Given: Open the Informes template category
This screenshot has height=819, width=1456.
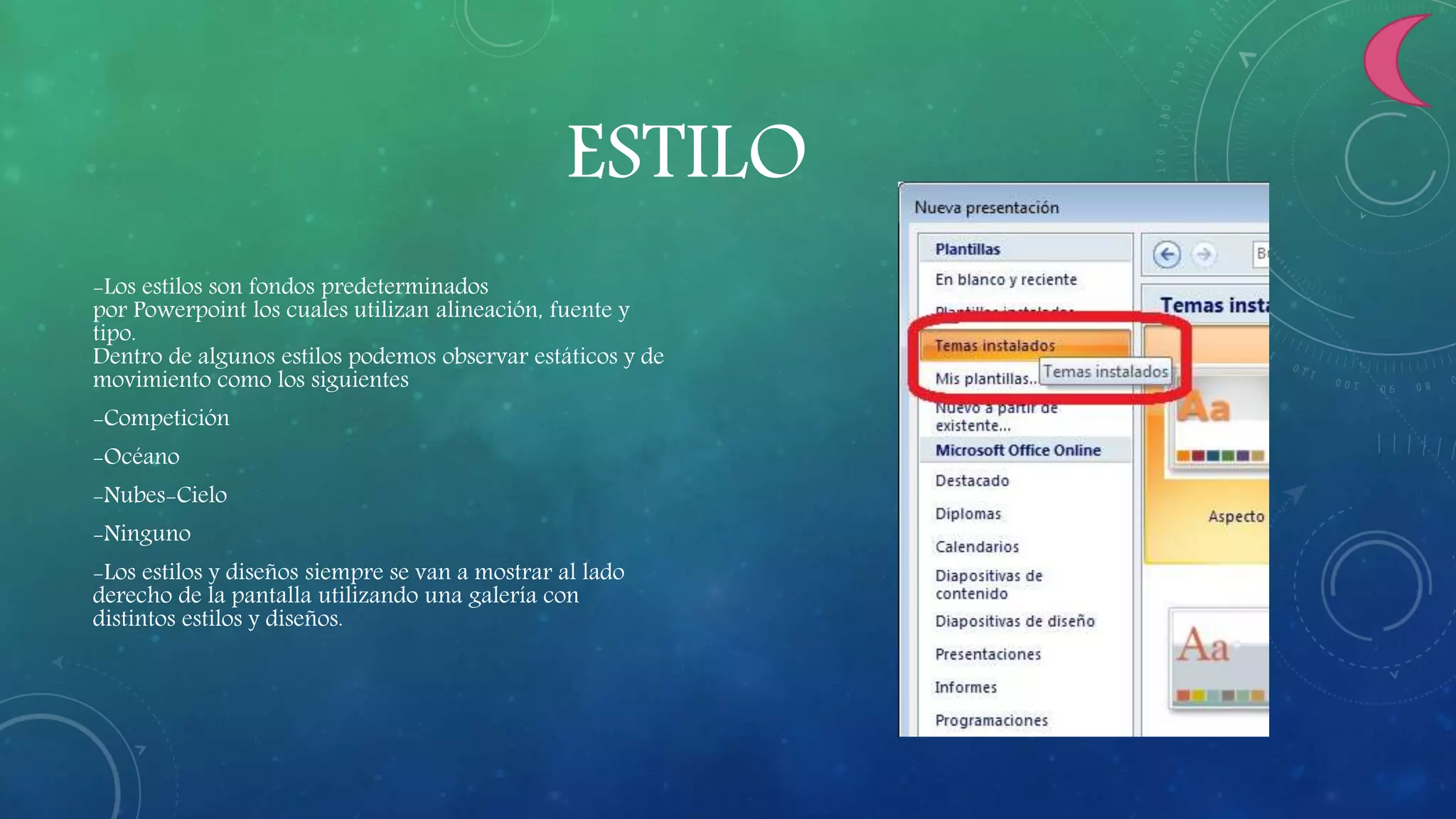Looking at the screenshot, I should pyautogui.click(x=965, y=687).
